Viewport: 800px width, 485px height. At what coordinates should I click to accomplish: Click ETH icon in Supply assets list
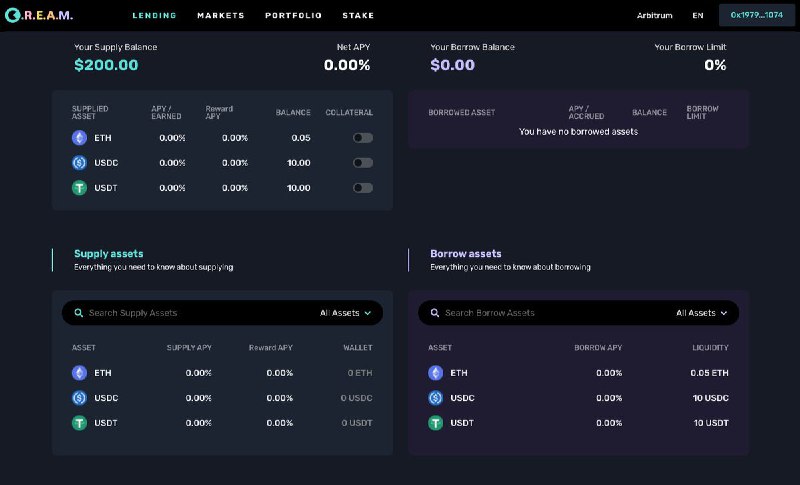[x=79, y=373]
